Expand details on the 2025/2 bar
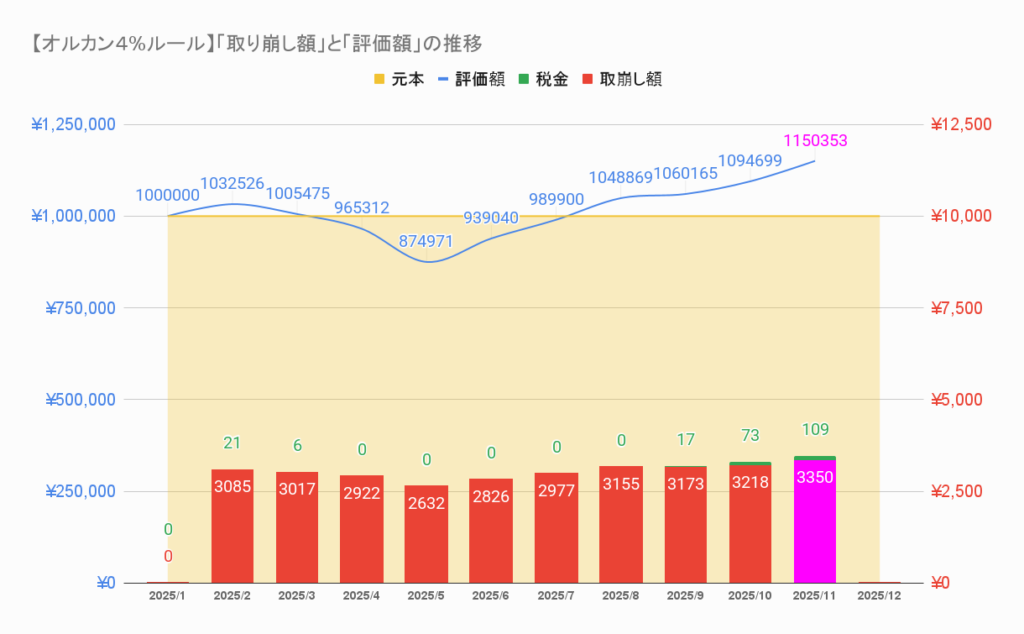Screen dimensions: 1024x634 pyautogui.click(x=232, y=525)
